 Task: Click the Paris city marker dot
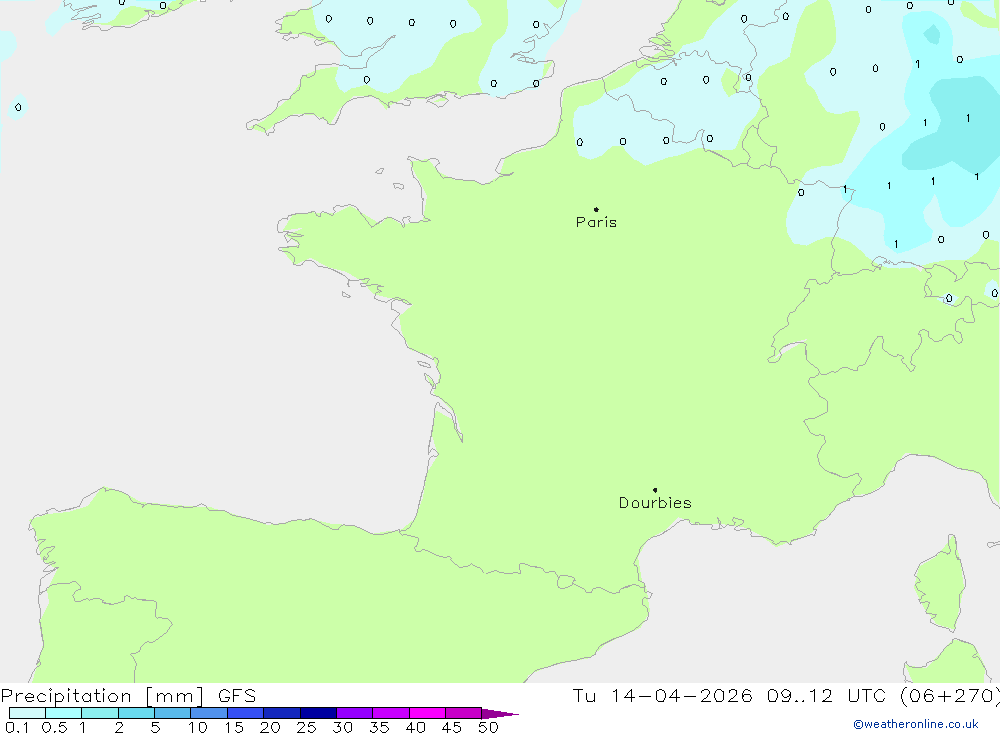coord(596,209)
